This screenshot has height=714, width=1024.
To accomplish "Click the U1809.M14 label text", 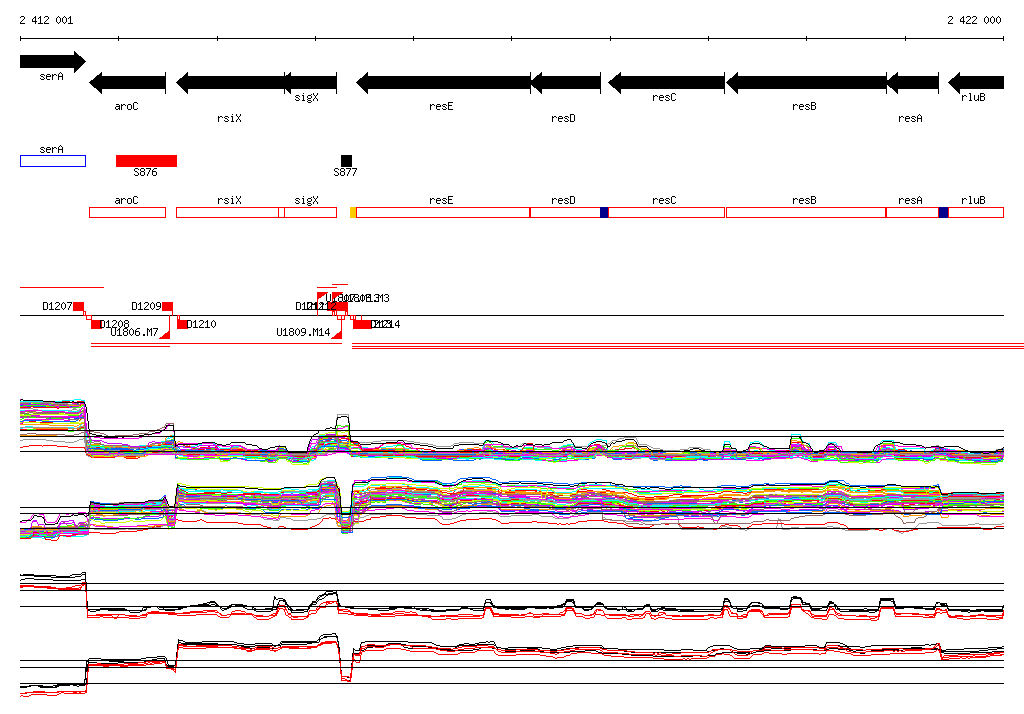I will point(303,333).
